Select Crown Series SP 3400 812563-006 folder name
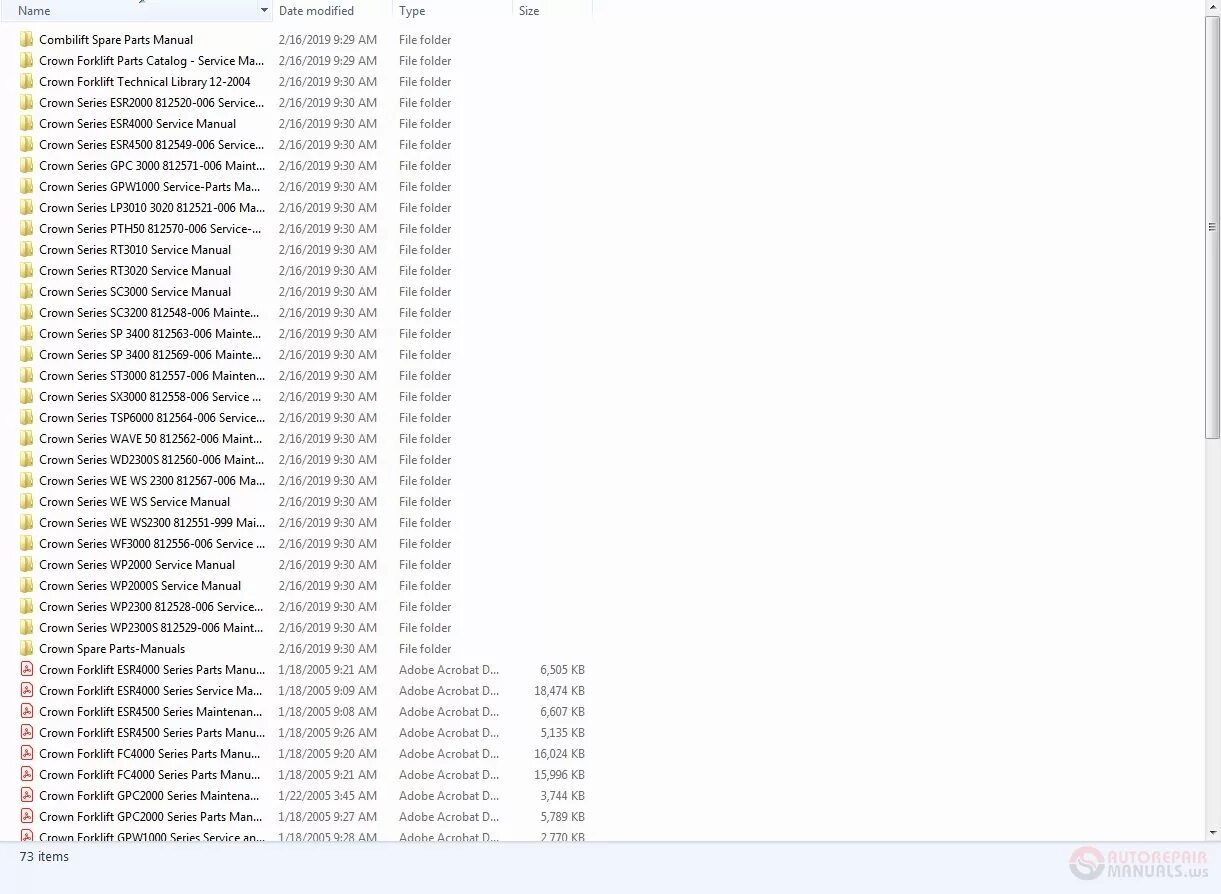Image resolution: width=1221 pixels, height=894 pixels. tap(150, 334)
